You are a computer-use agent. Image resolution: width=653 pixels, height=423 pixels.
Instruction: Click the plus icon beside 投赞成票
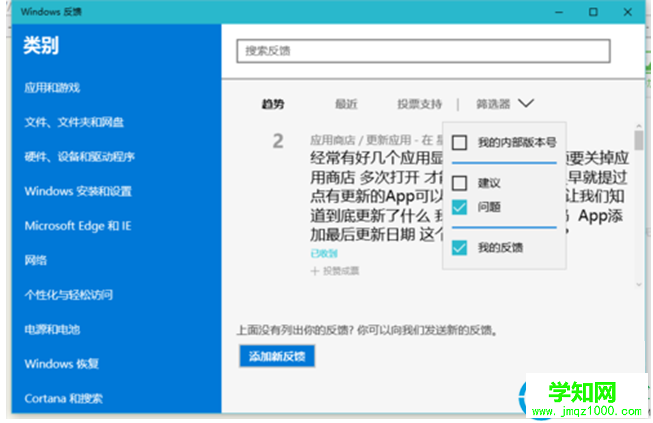315,271
